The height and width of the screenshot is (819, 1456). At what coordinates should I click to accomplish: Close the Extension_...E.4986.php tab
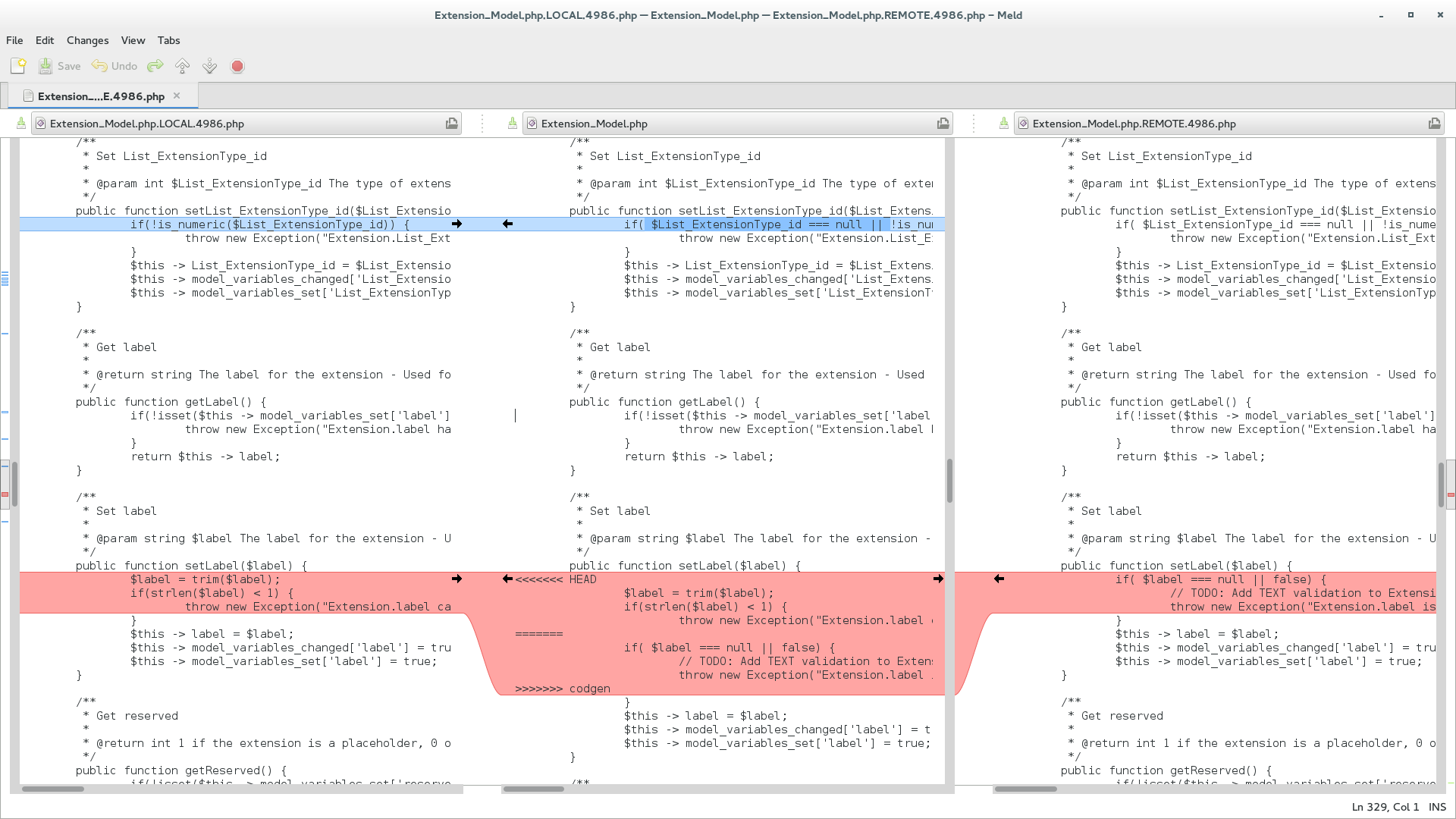point(177,96)
